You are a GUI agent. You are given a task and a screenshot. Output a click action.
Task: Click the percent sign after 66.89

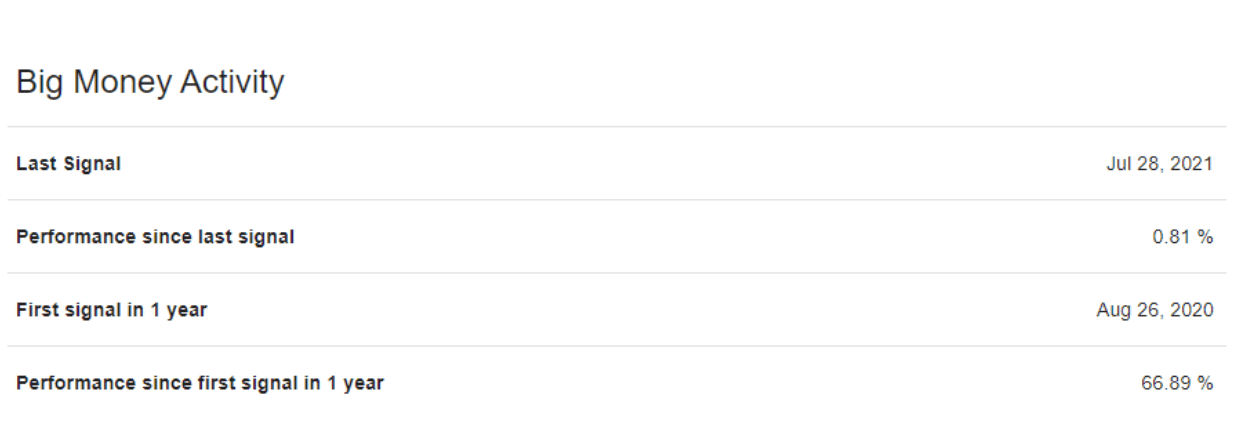pos(1206,383)
